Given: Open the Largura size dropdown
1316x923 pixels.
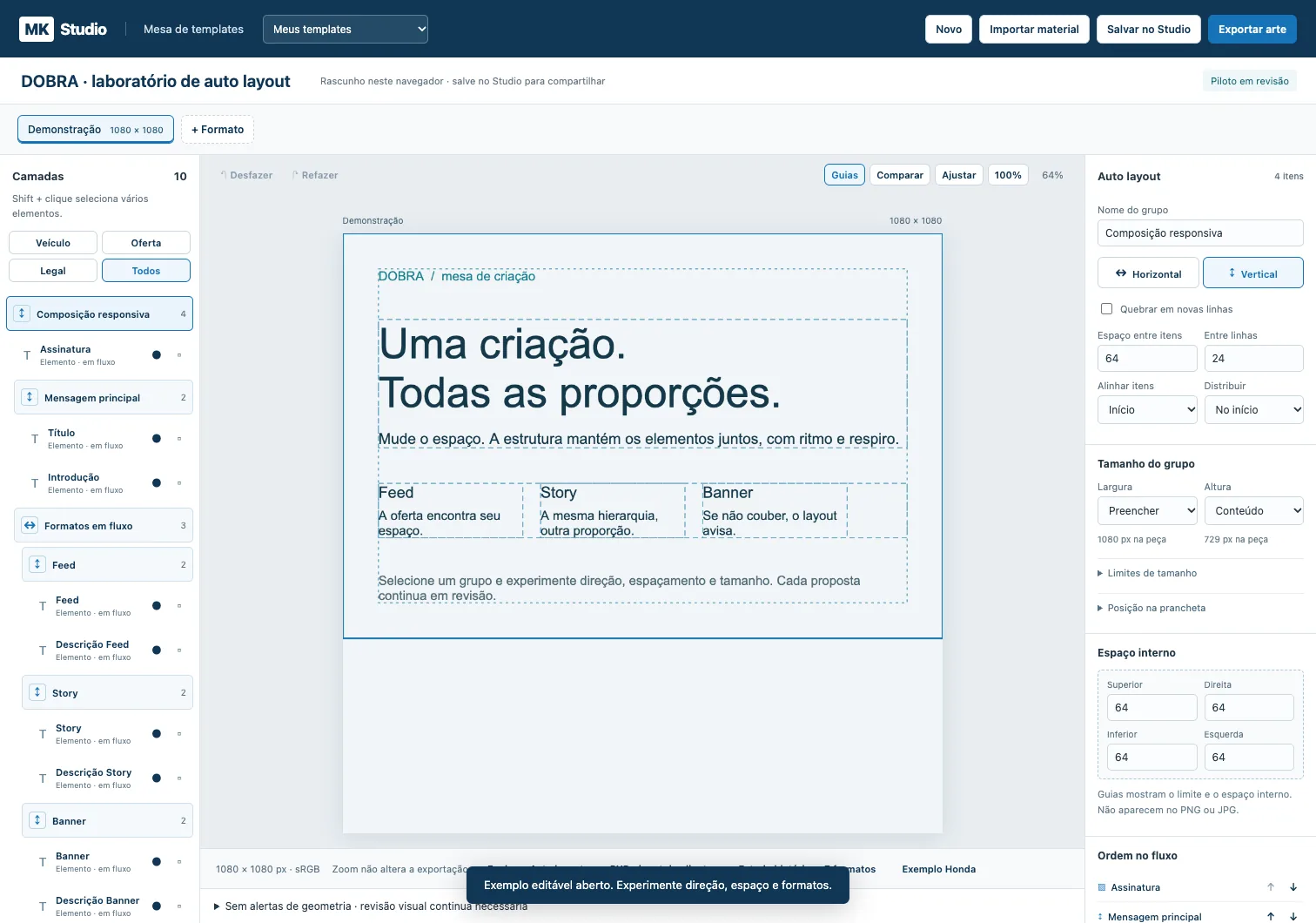Looking at the screenshot, I should pyautogui.click(x=1147, y=510).
